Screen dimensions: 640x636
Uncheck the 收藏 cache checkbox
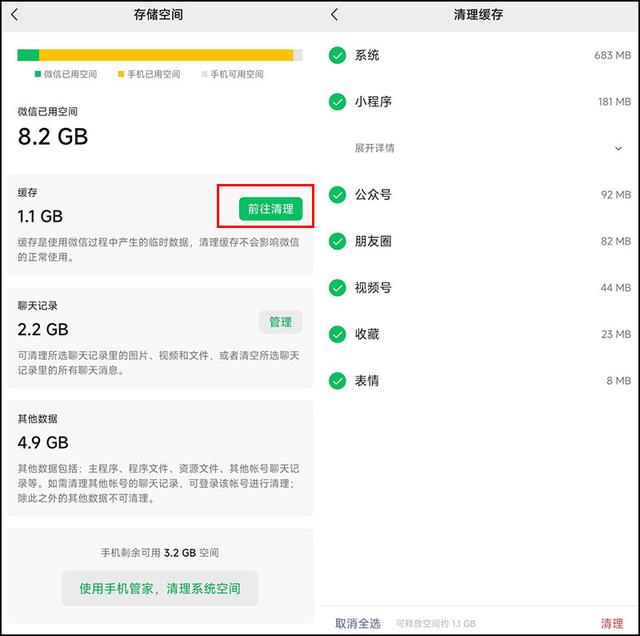tap(337, 334)
